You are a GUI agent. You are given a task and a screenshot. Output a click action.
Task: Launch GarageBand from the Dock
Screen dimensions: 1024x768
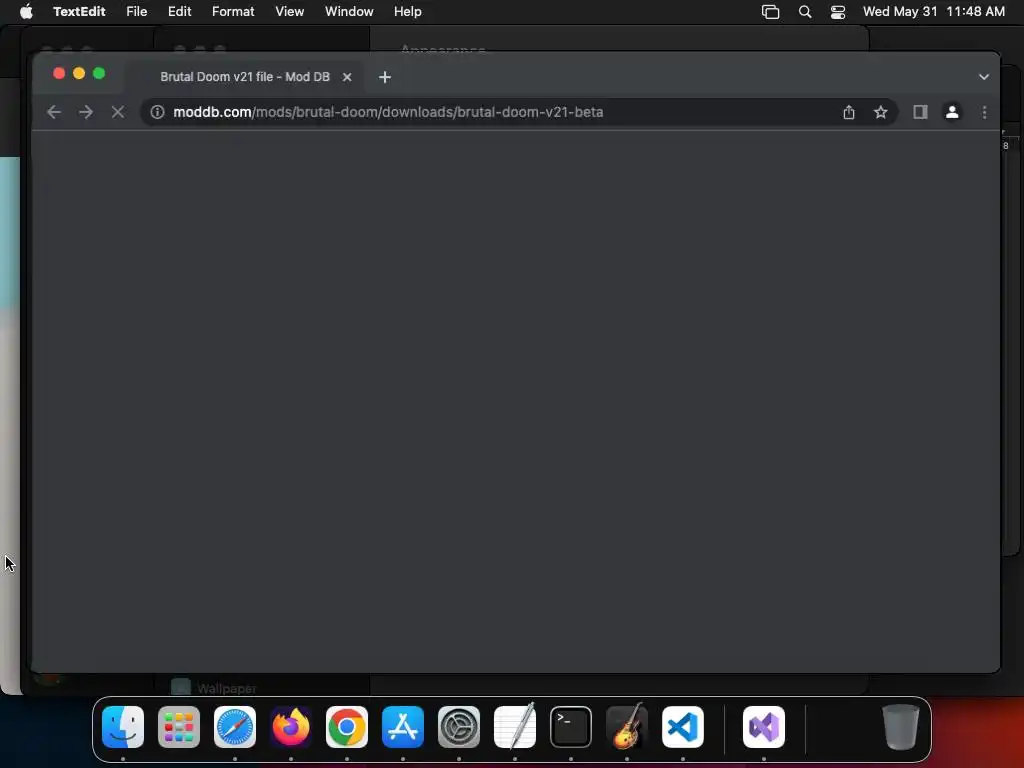pos(627,727)
